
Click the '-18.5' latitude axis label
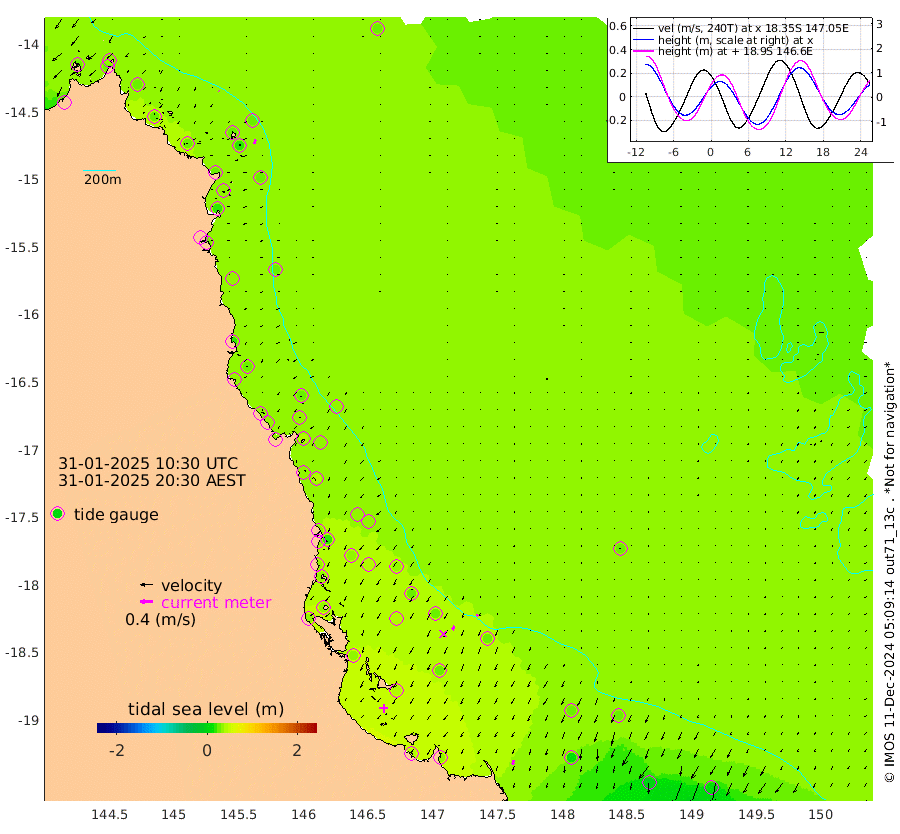pos(22,653)
